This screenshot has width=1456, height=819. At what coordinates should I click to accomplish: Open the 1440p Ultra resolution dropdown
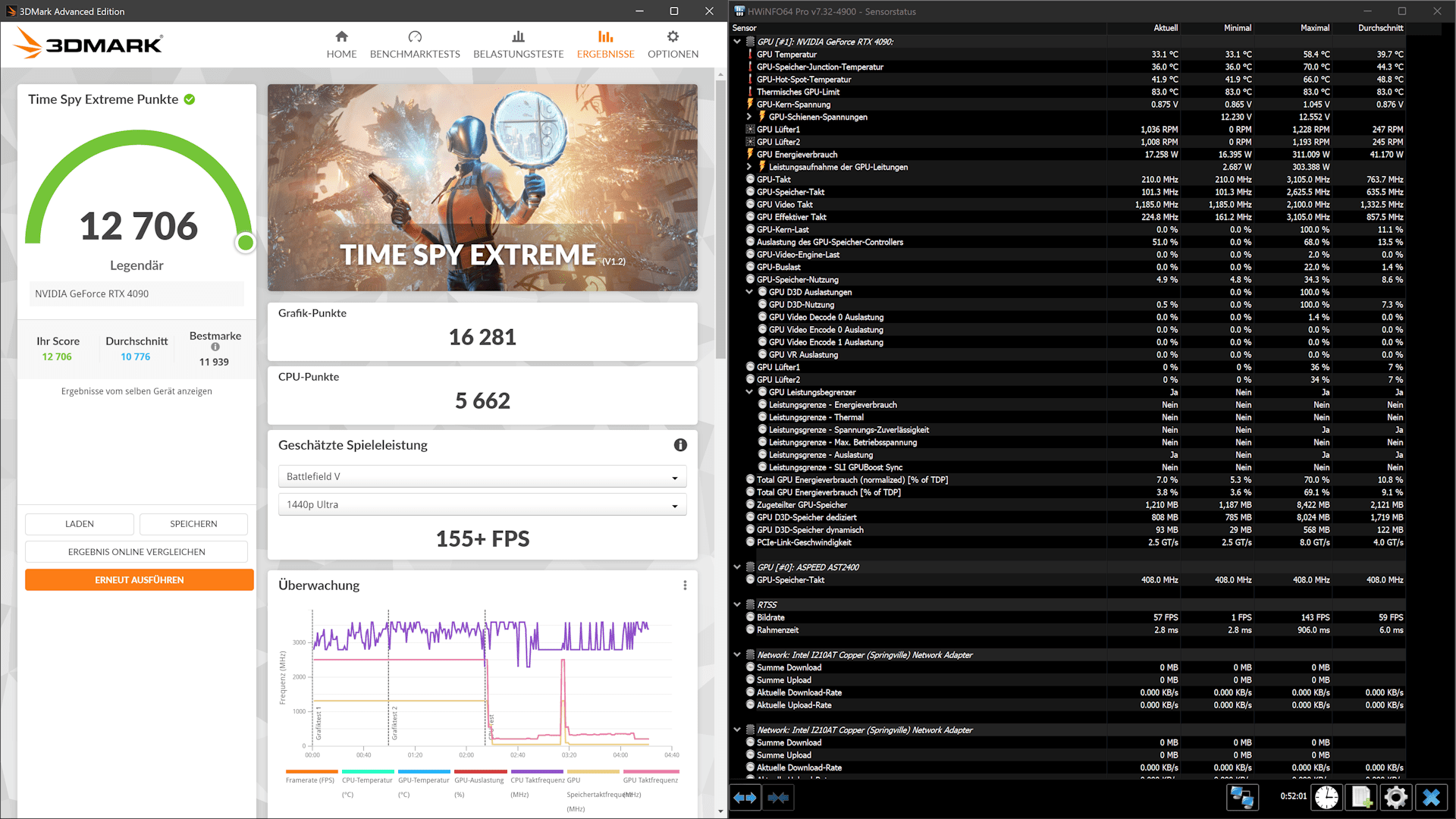click(482, 505)
